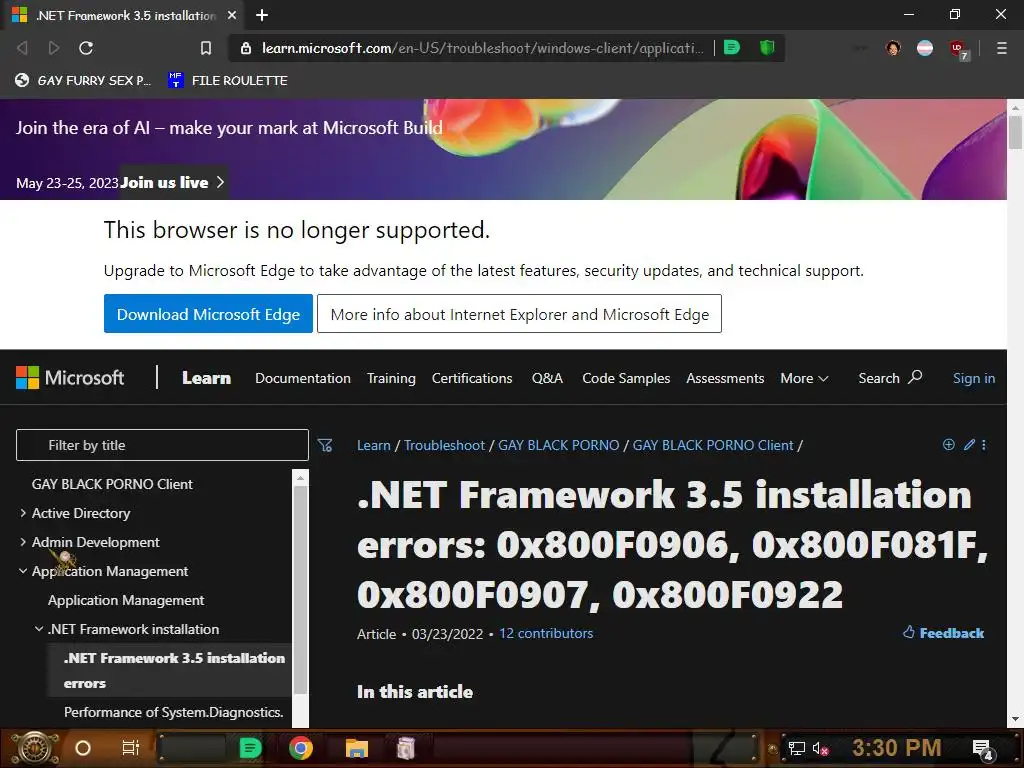Screen dimensions: 1024x768
Task: Bookmark this page with the bookmark icon
Action: click(206, 48)
